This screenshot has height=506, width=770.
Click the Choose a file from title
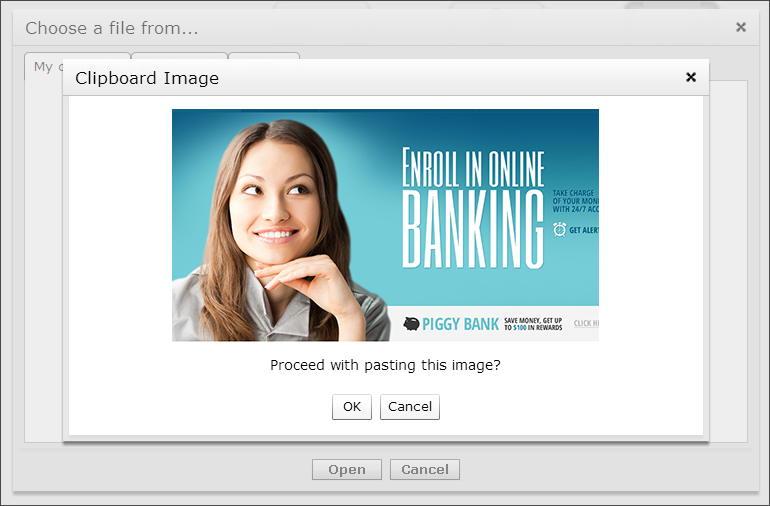pyautogui.click(x=112, y=28)
